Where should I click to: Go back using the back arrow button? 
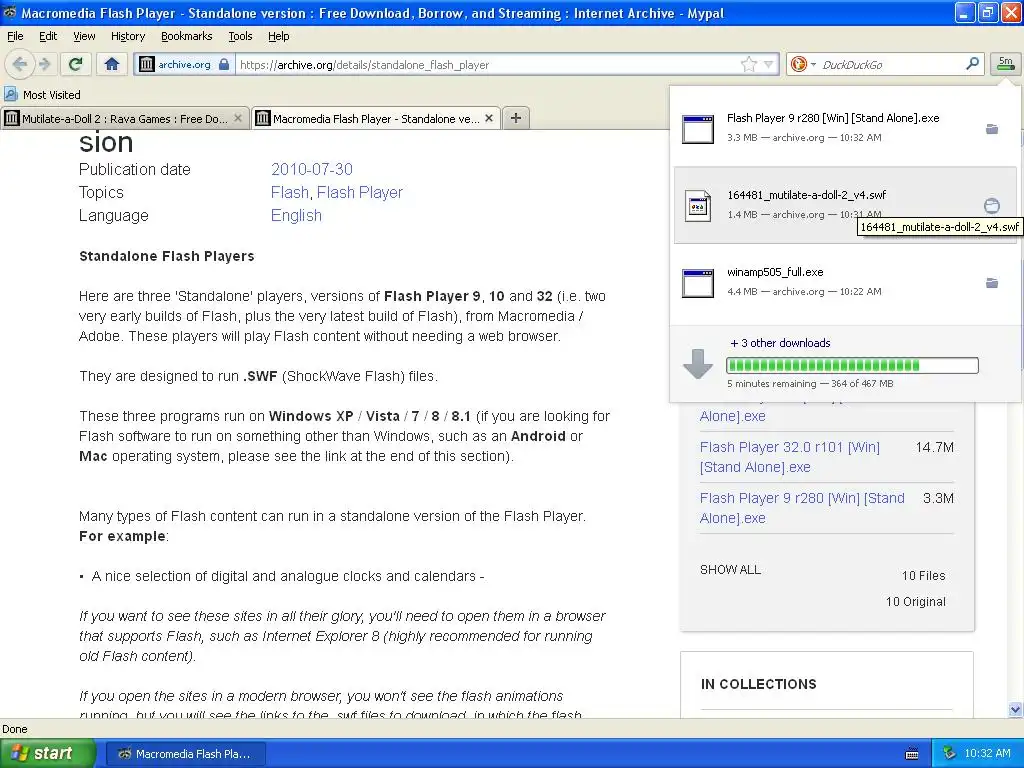20,64
